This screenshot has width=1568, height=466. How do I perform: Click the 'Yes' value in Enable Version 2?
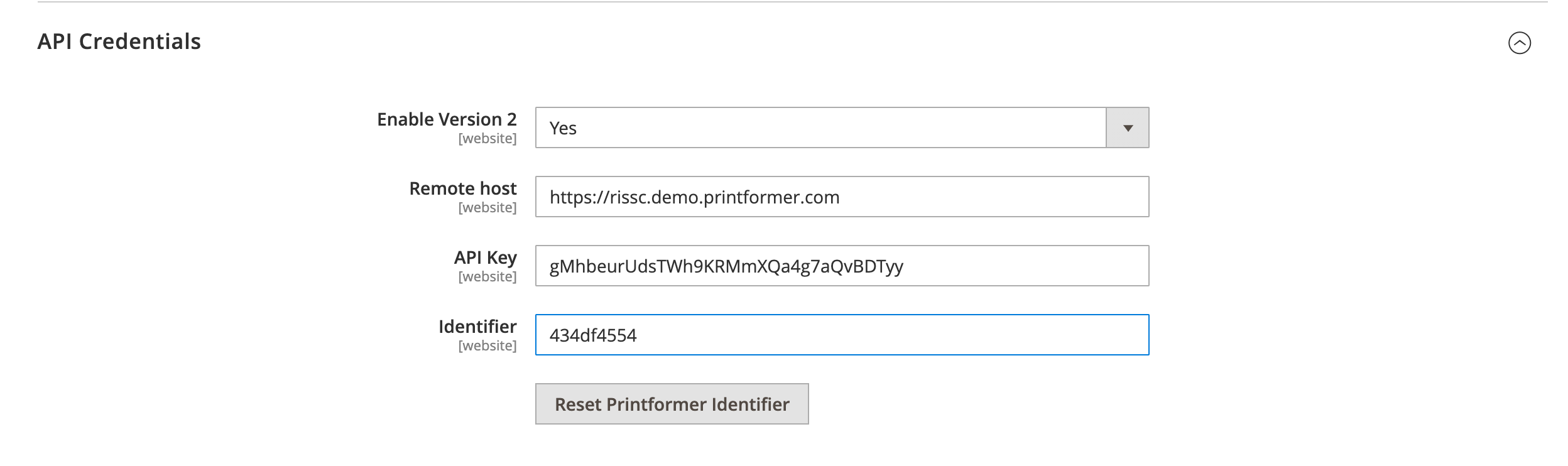563,128
